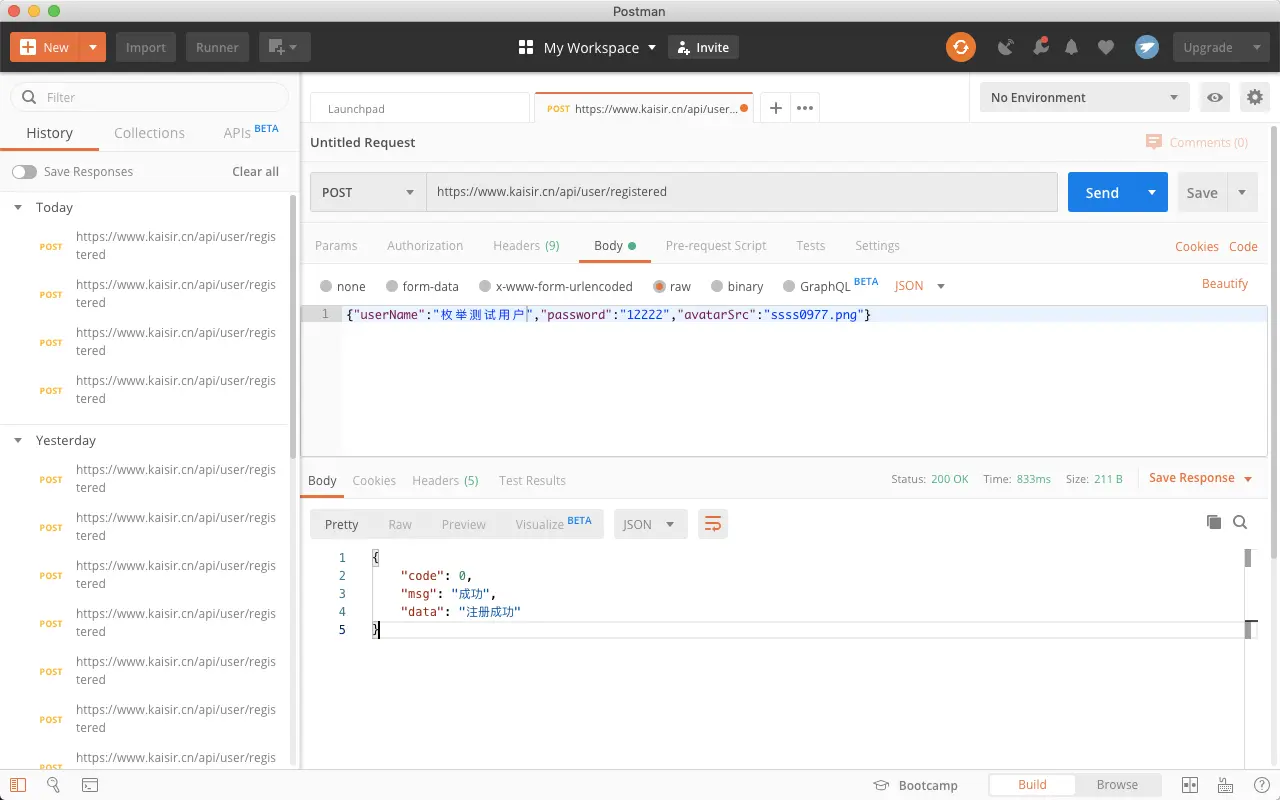Click the Runner button
This screenshot has width=1280, height=800.
217,47
